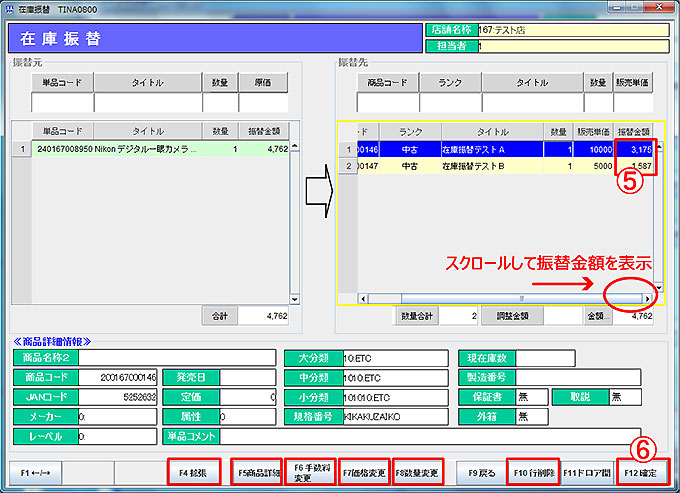Click down arrow of destination vertical scrollbar

pos(659,286)
